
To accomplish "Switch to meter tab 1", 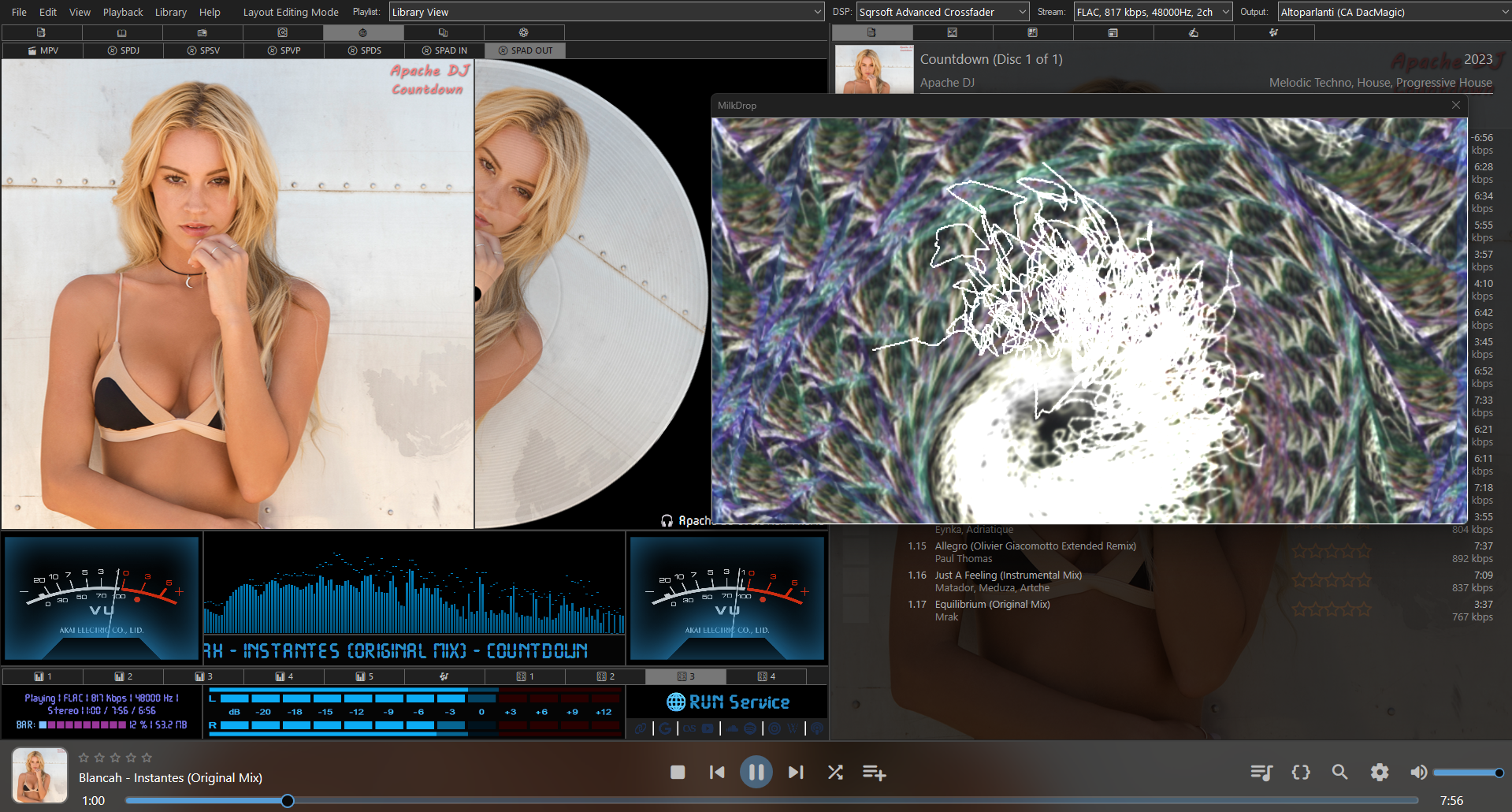I will (43, 676).
